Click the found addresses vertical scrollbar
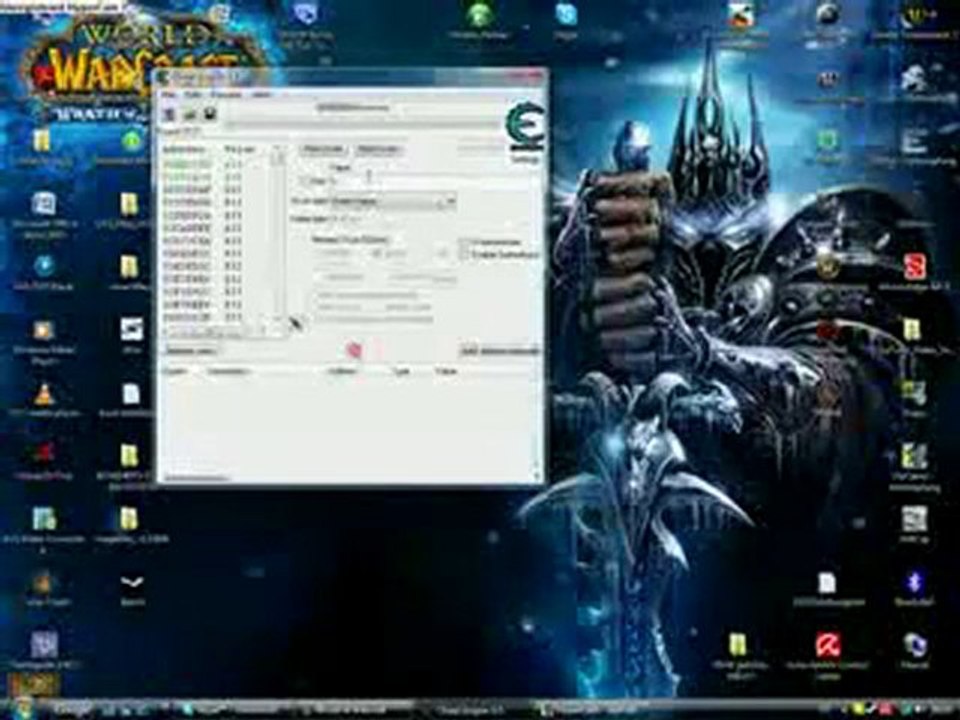This screenshot has height=720, width=960. [278, 233]
